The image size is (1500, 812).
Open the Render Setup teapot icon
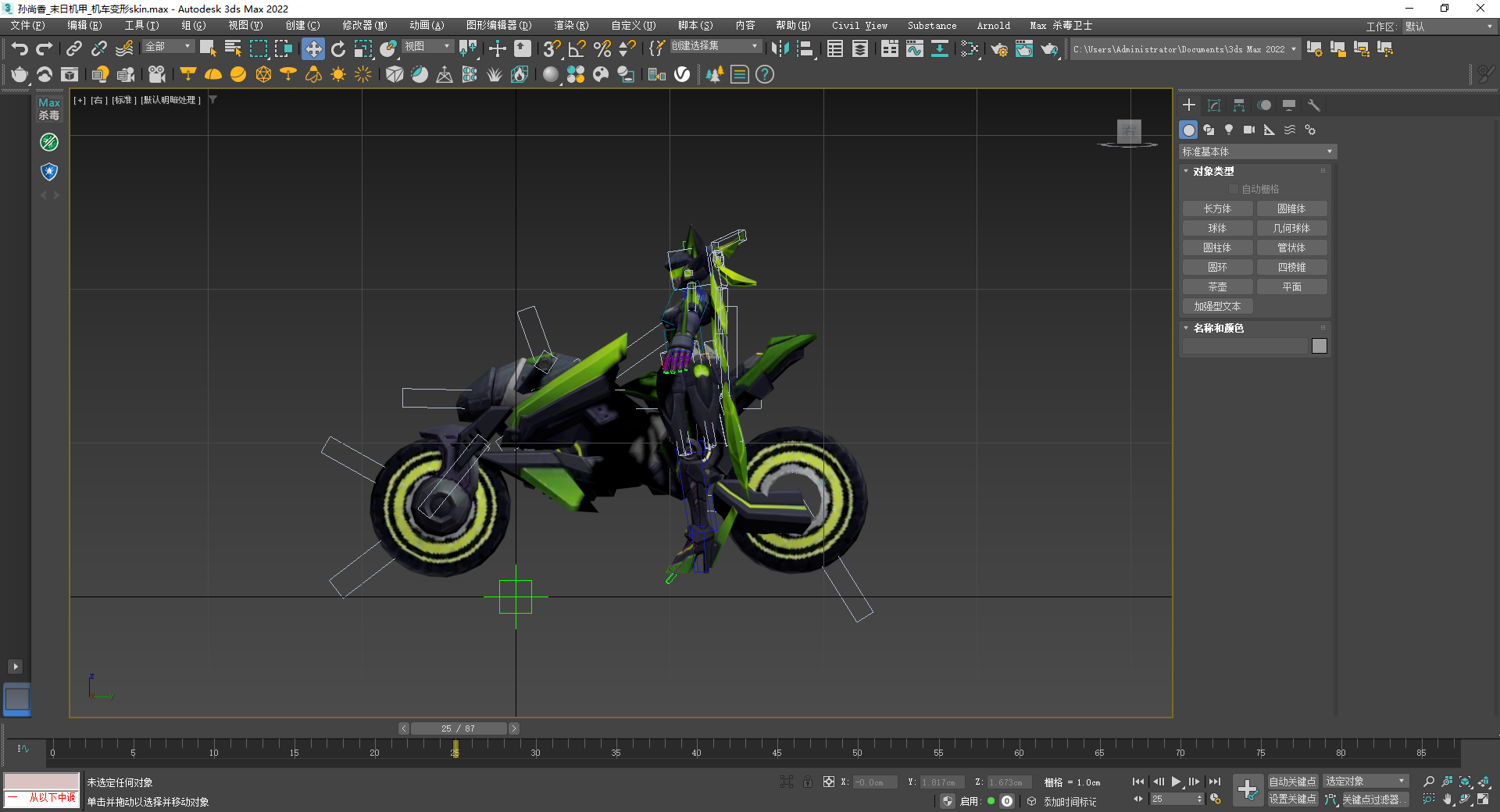click(999, 49)
